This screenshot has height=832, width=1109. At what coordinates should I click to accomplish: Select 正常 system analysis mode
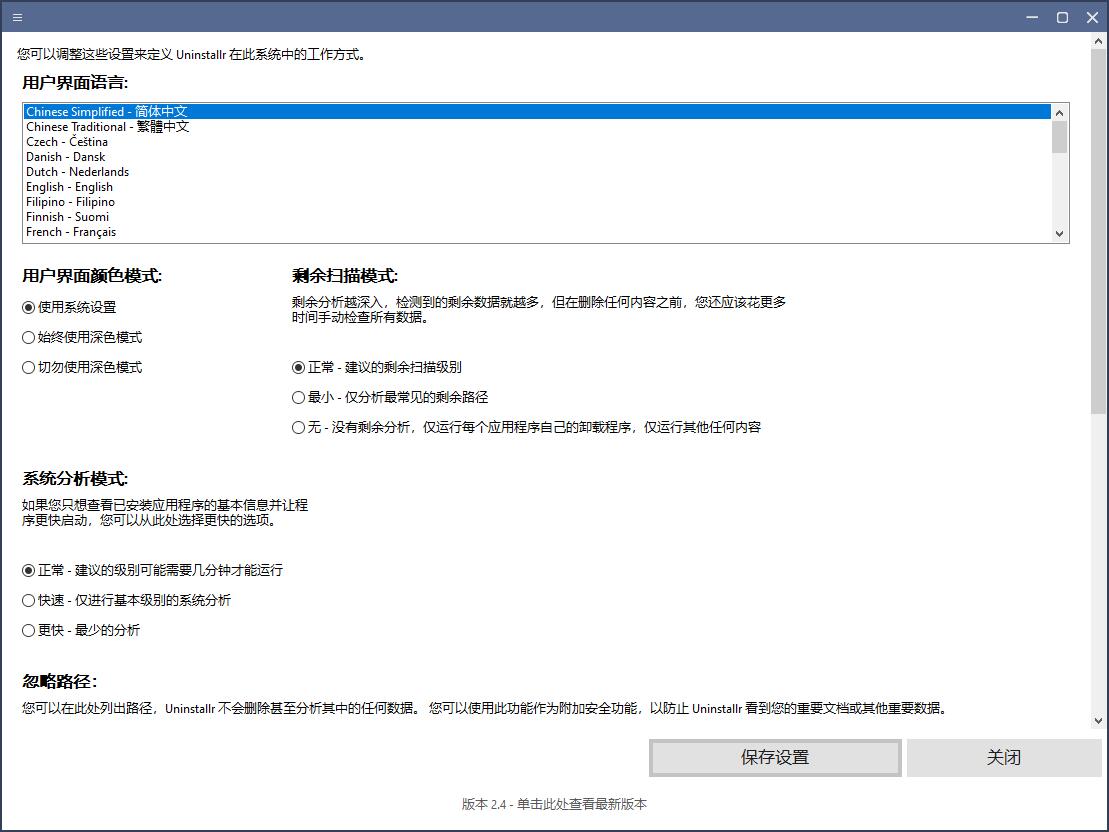[153, 570]
